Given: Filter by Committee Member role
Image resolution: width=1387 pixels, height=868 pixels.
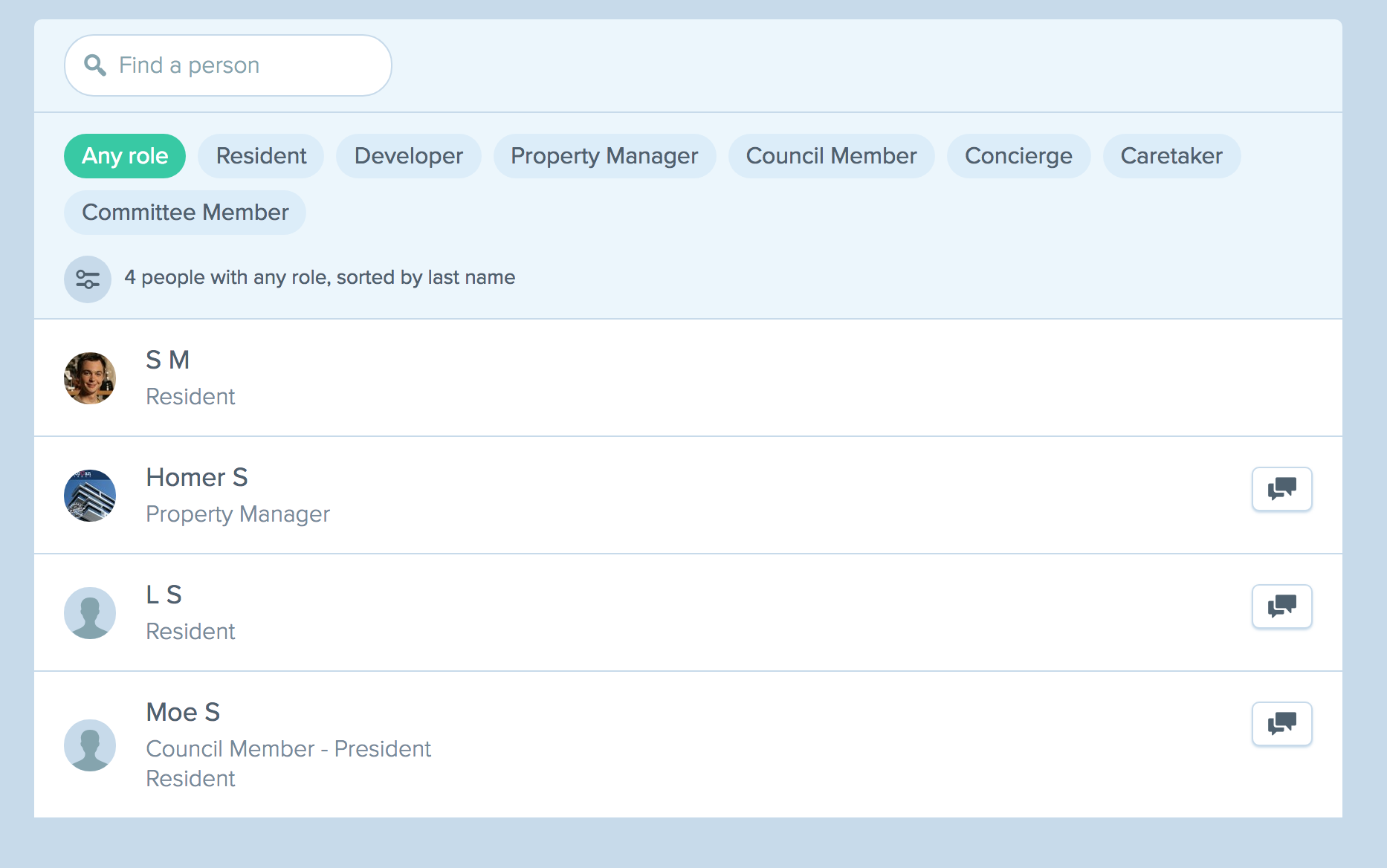Looking at the screenshot, I should pyautogui.click(x=185, y=213).
